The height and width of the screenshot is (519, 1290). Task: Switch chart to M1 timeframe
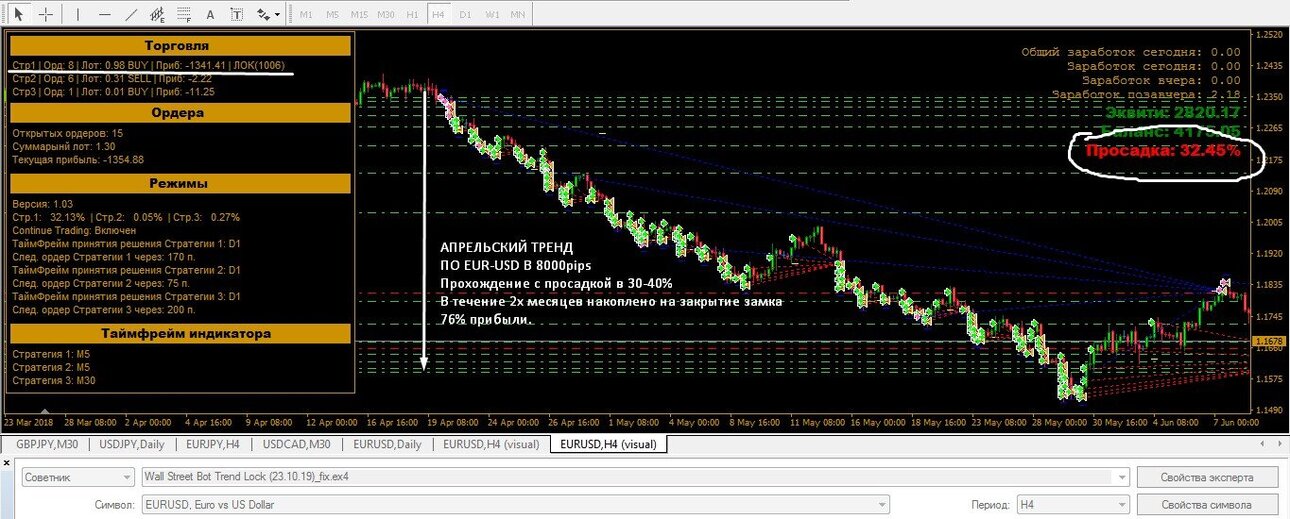pos(305,15)
